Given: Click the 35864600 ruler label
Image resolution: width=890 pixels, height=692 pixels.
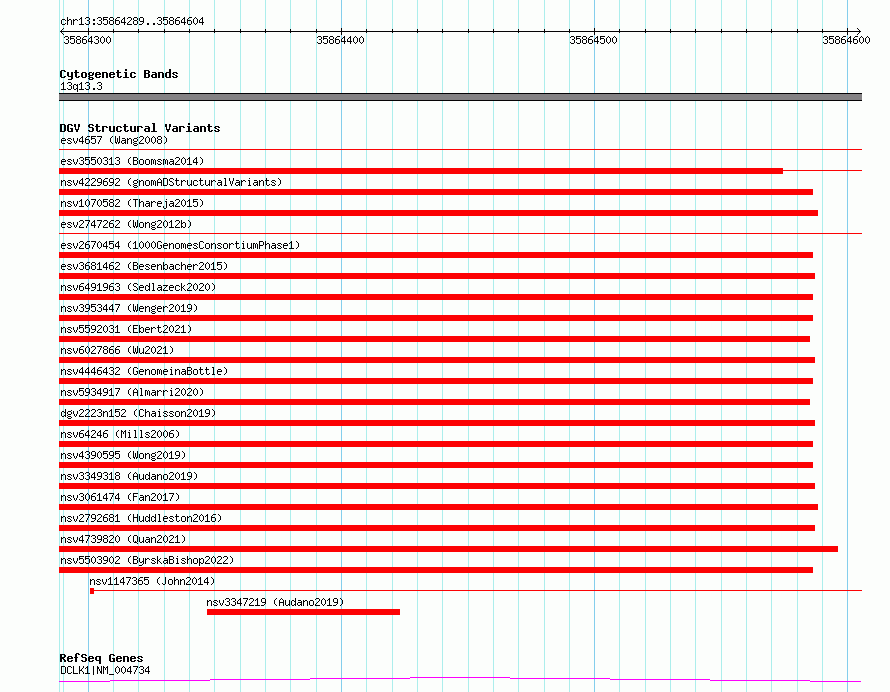Looking at the screenshot, I should pos(846,40).
